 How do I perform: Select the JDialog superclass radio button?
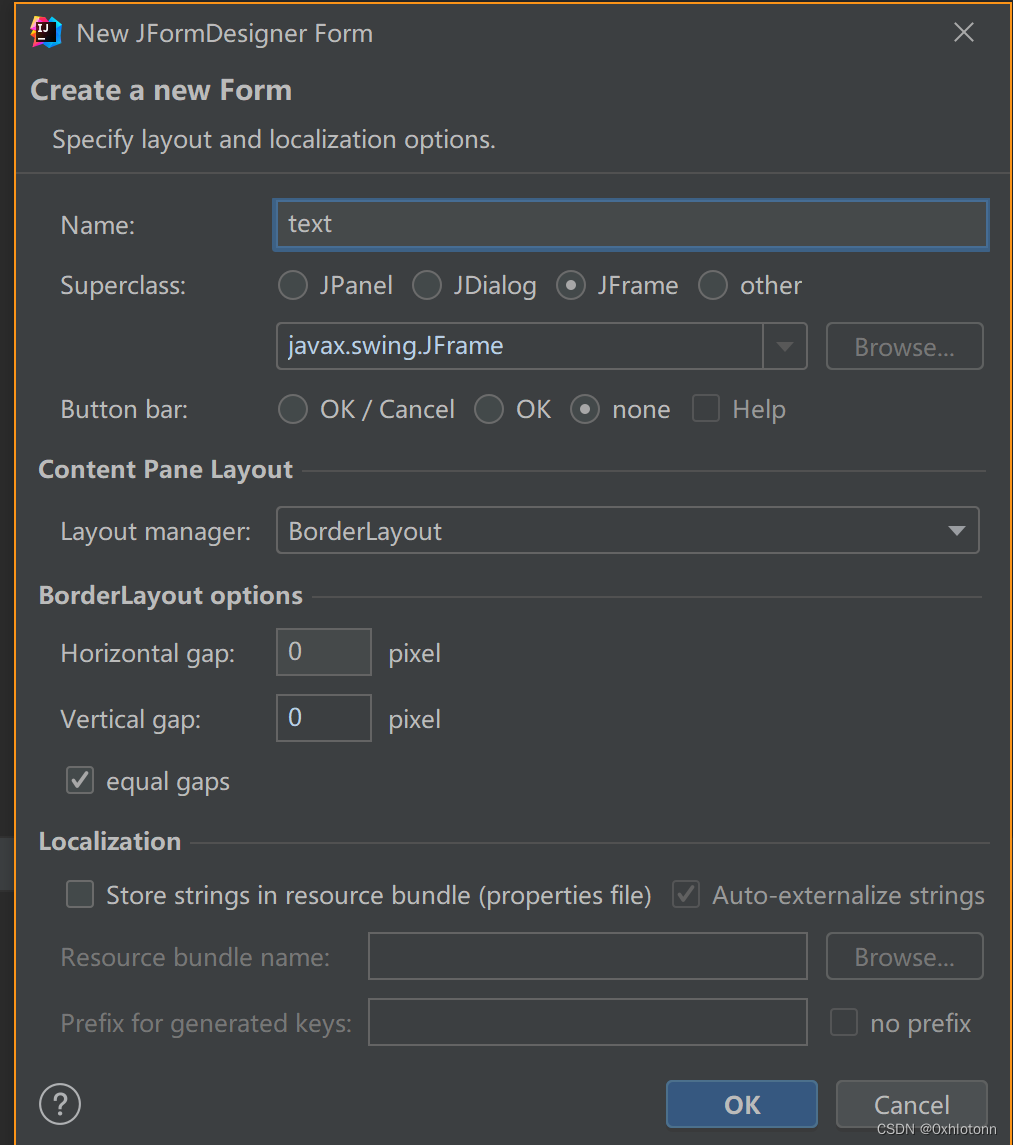coord(427,286)
